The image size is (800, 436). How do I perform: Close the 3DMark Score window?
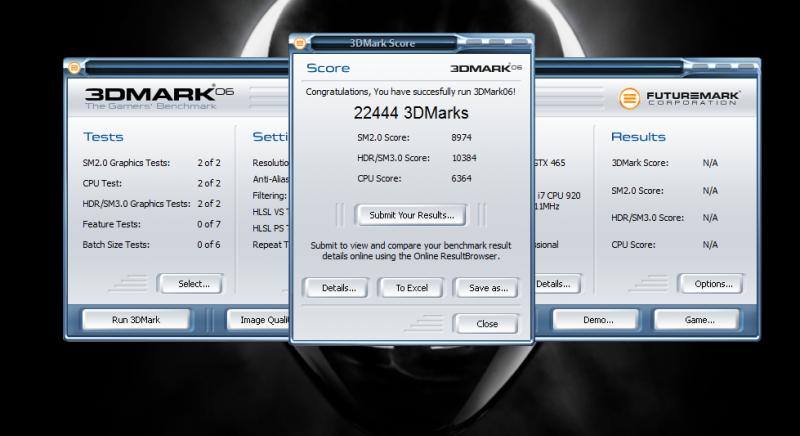coord(487,324)
